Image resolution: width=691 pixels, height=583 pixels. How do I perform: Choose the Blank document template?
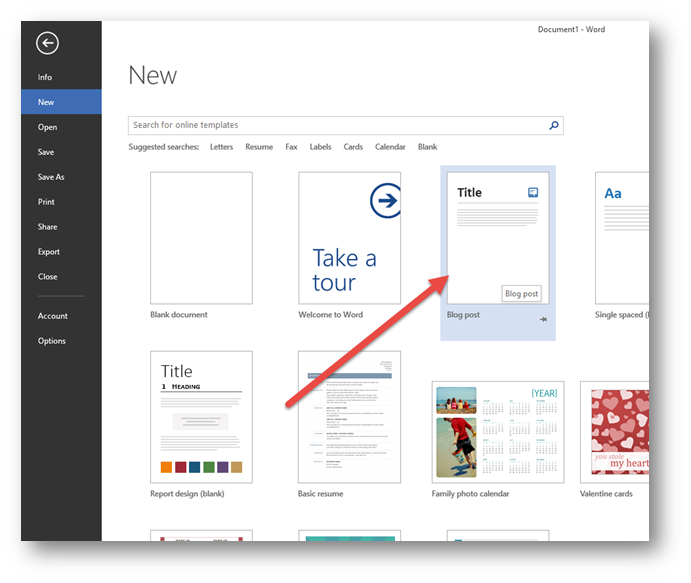tap(201, 238)
